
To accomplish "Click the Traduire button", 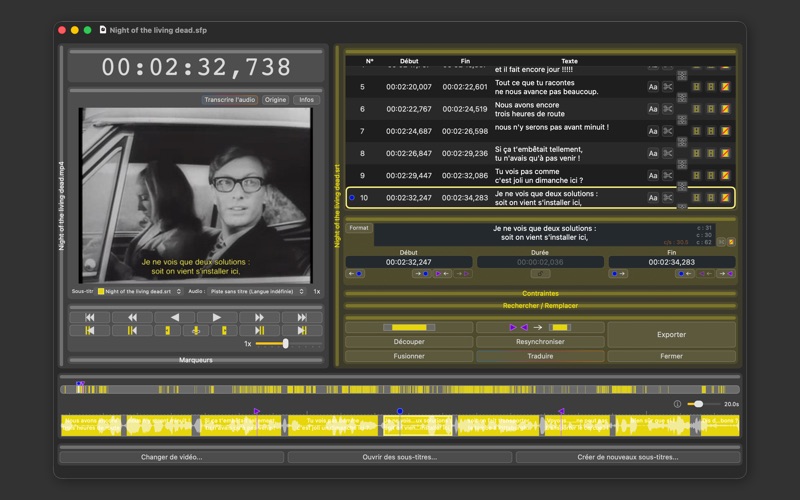I will (x=540, y=356).
